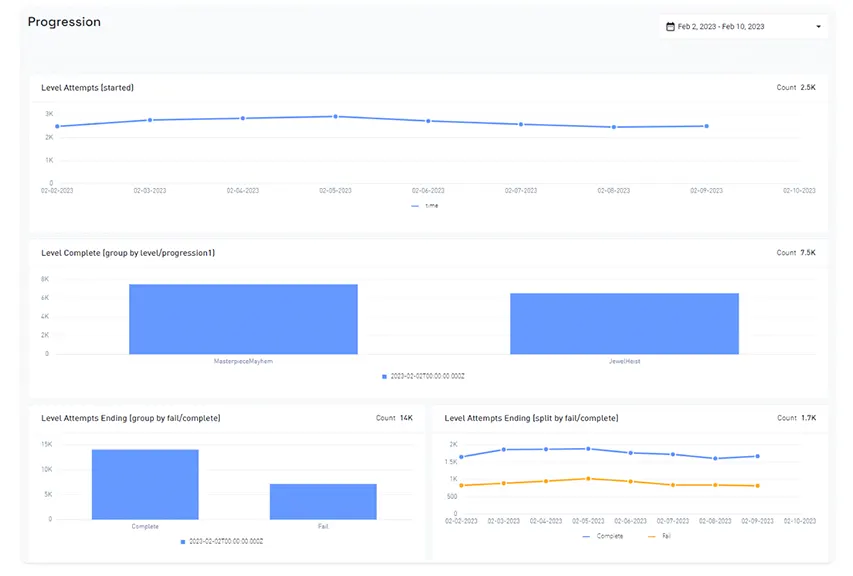This screenshot has width=853, height=576.
Task: Select the JewelHeist bar
Action: click(x=624, y=323)
